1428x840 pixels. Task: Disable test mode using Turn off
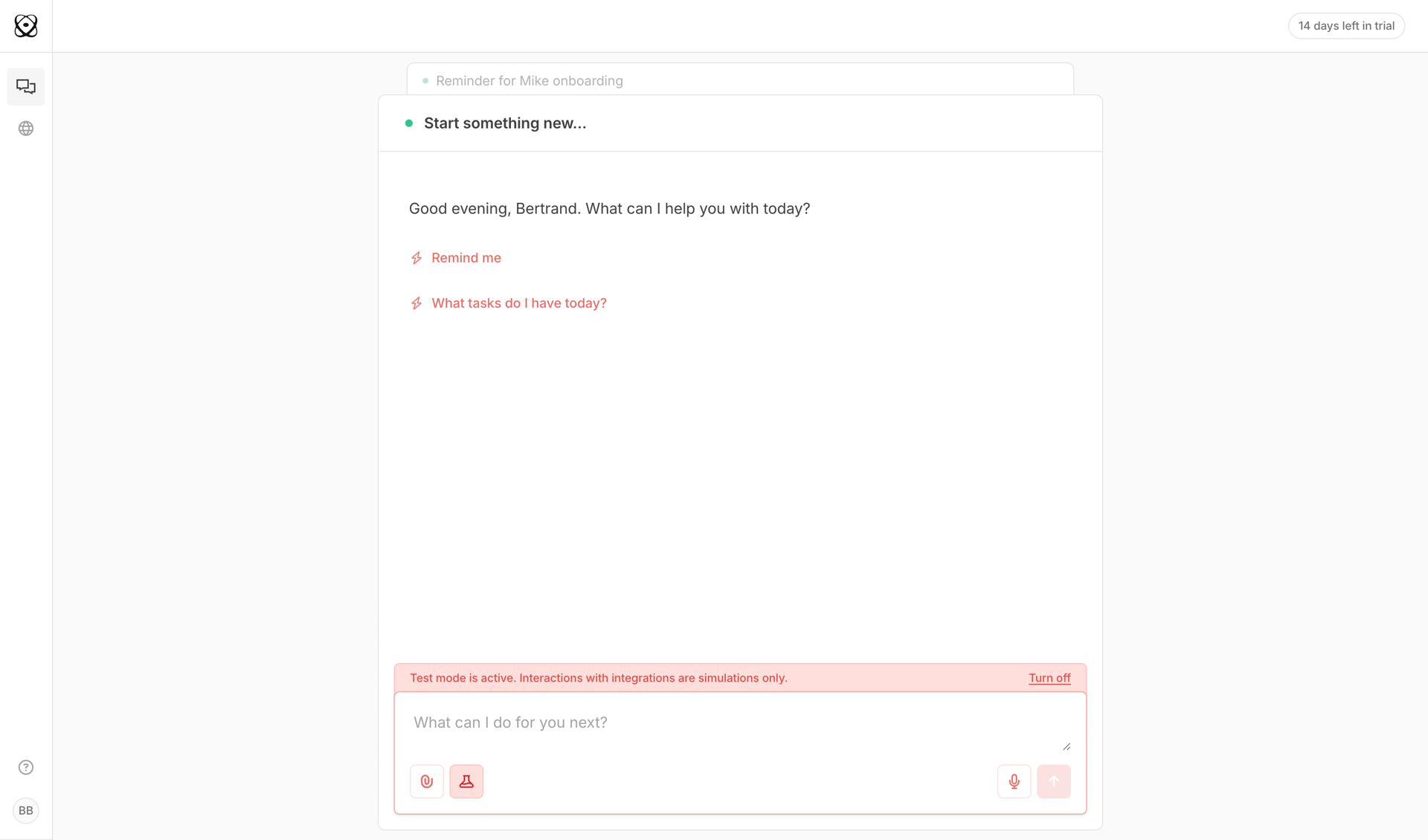[1049, 677]
